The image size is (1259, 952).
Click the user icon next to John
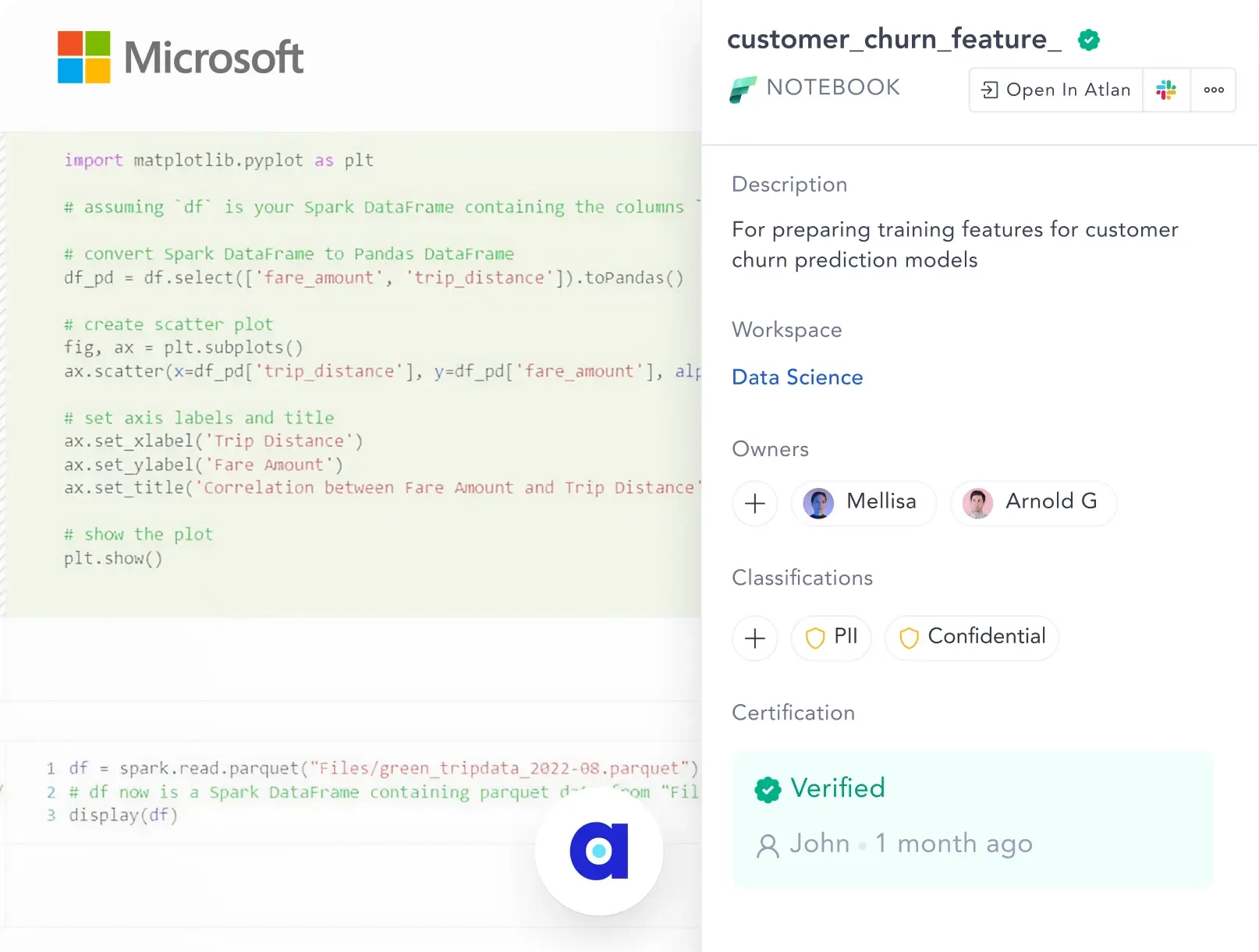(x=768, y=845)
